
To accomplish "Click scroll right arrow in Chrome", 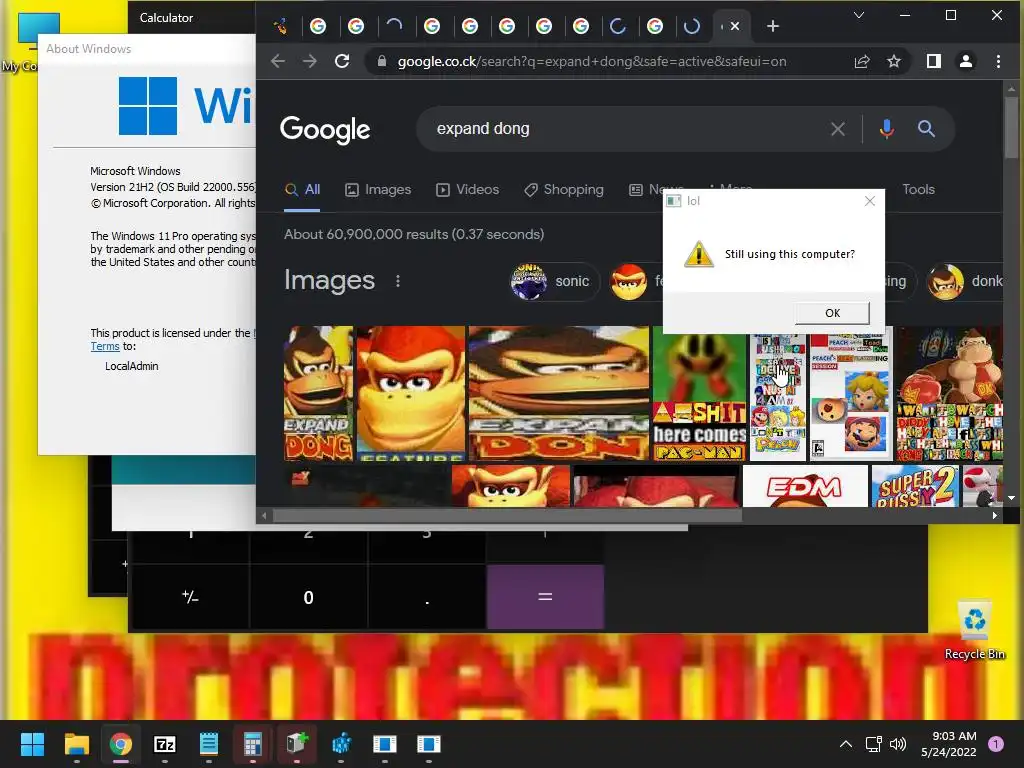I will click(994, 515).
